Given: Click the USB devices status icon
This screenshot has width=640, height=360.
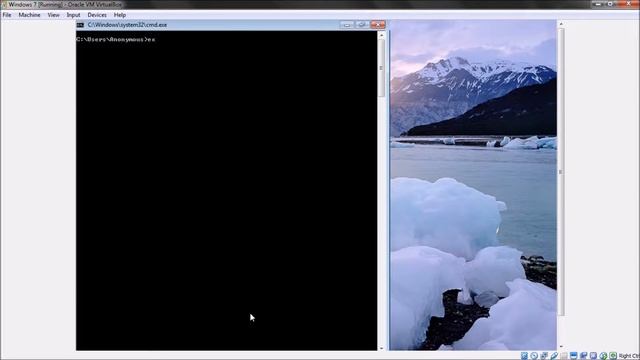Looking at the screenshot, I should pos(554,356).
